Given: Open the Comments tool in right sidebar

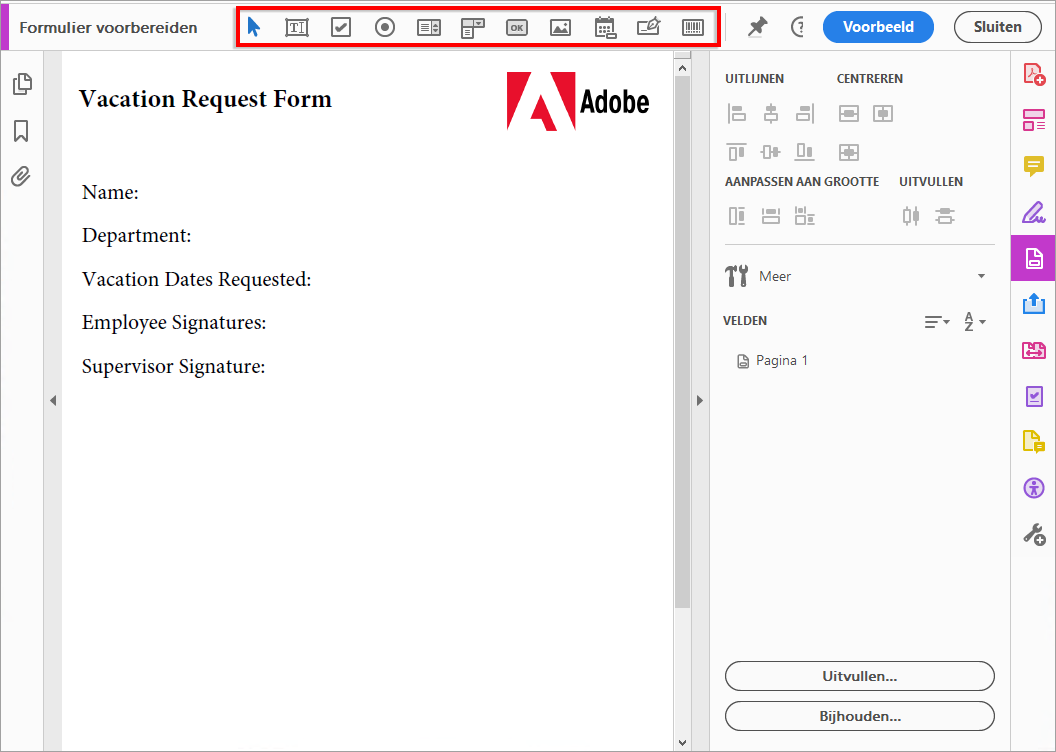Looking at the screenshot, I should pos(1034,166).
